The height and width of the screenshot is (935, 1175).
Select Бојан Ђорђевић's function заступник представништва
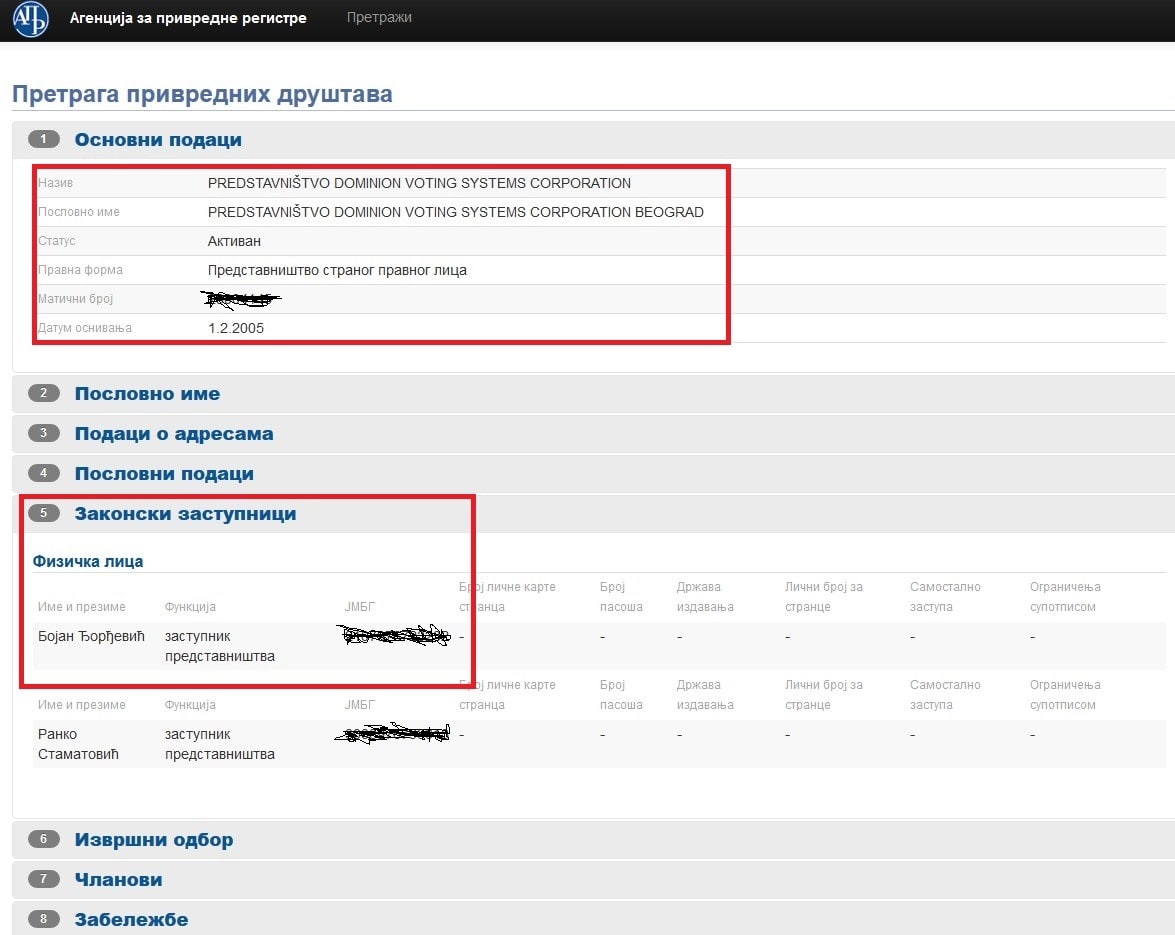coord(220,647)
